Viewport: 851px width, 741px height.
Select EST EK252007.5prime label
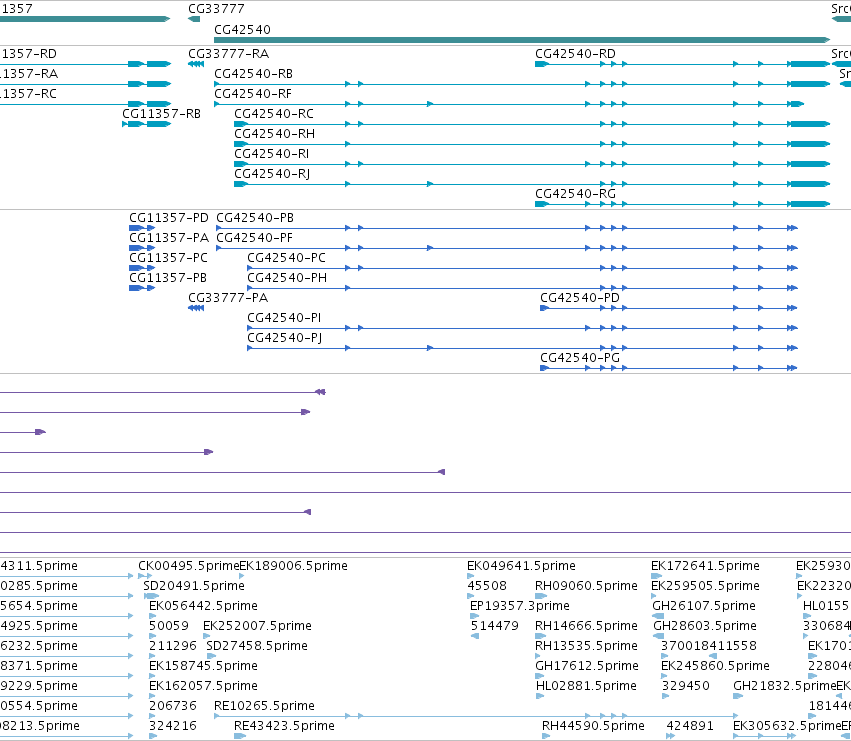(257, 626)
